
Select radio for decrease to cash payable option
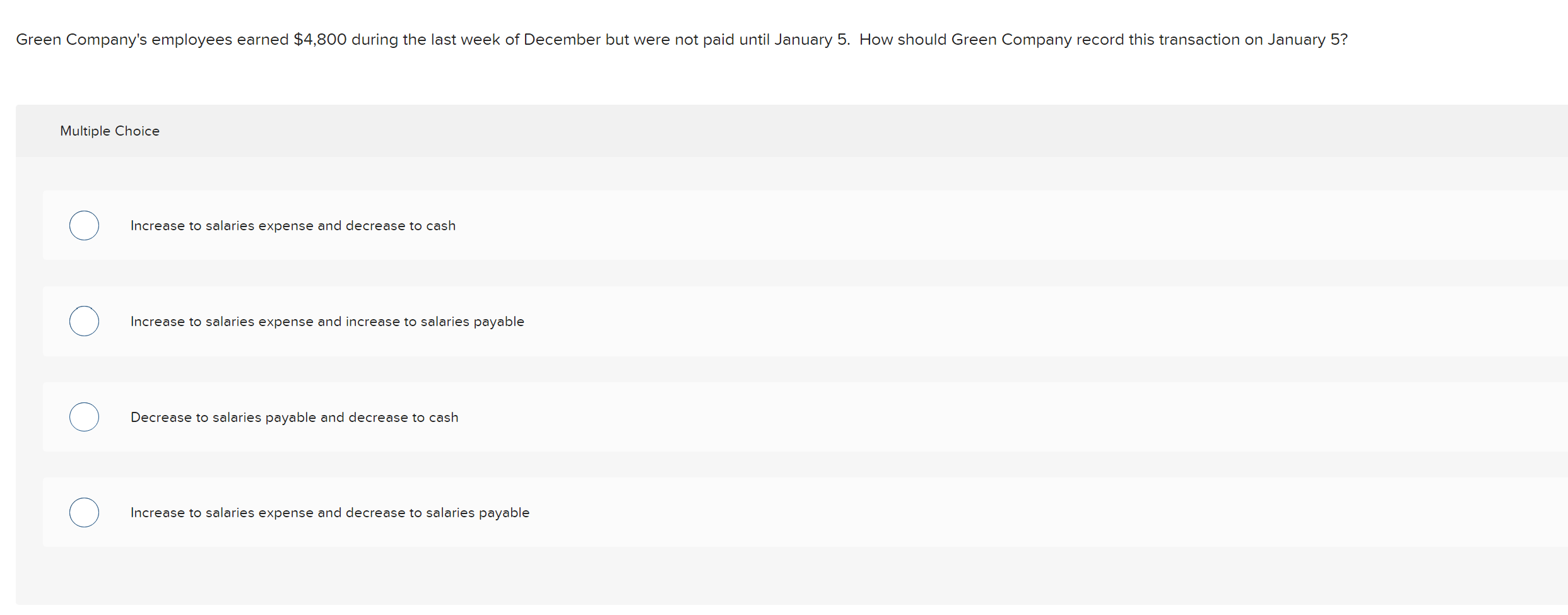pos(84,417)
